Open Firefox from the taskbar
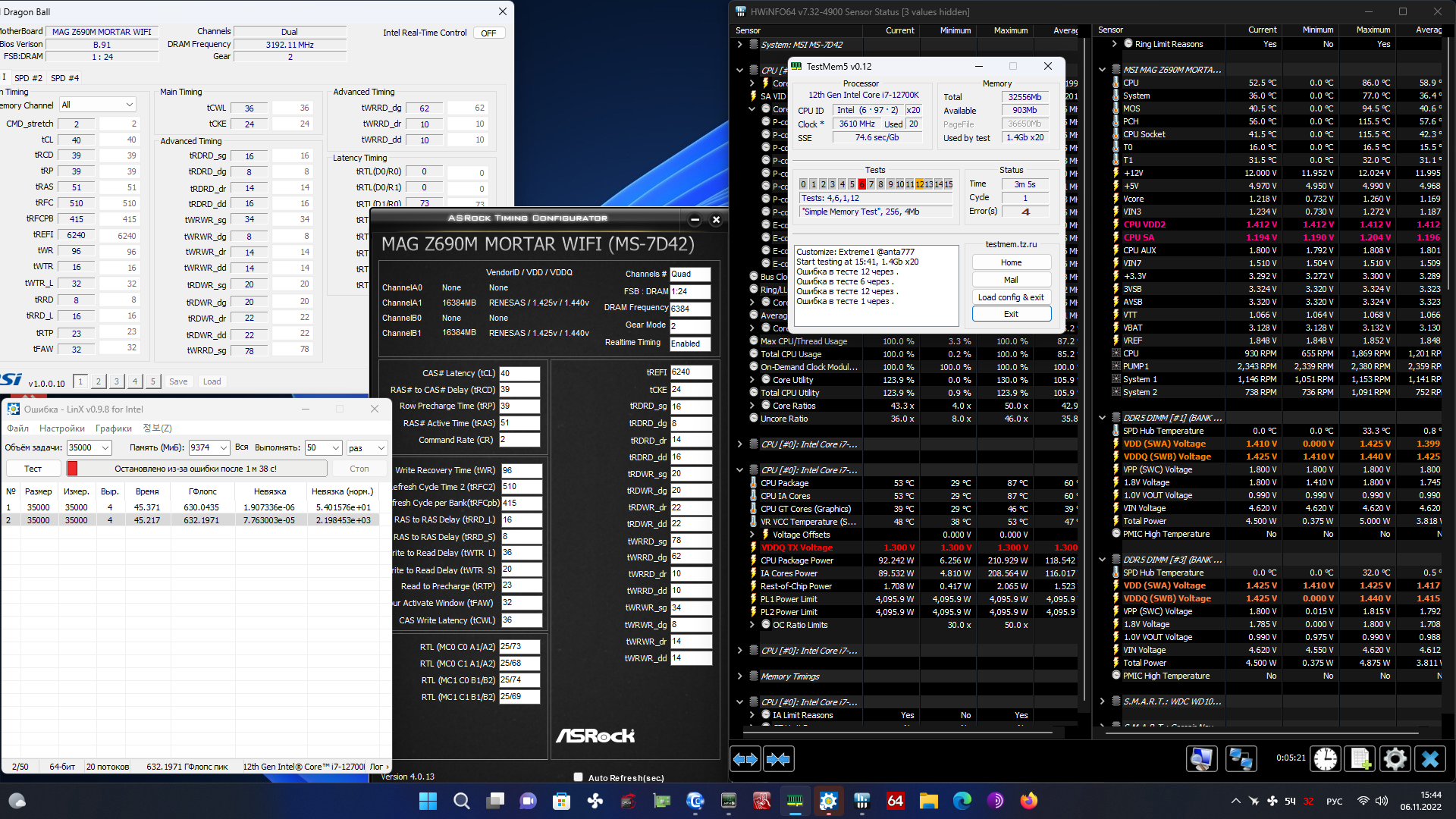 (x=1028, y=801)
